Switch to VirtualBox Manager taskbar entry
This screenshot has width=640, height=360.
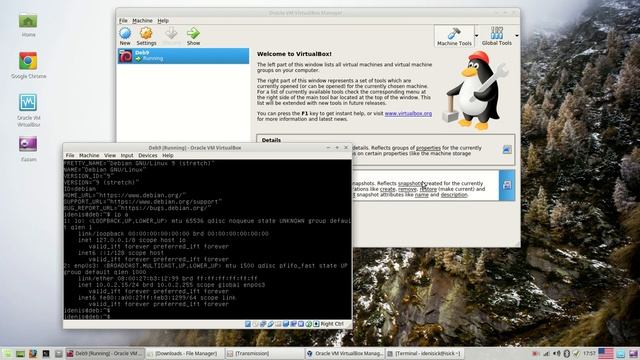coord(344,353)
